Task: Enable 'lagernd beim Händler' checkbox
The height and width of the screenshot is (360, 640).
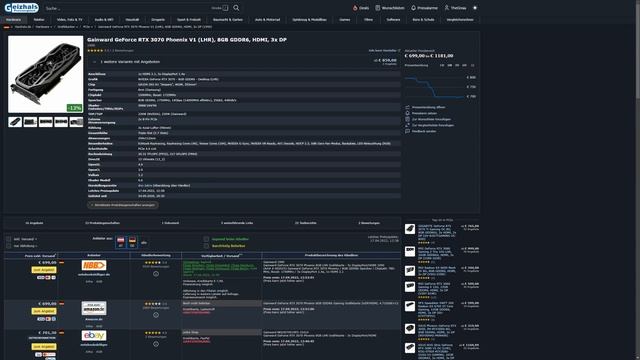Action: (207, 239)
